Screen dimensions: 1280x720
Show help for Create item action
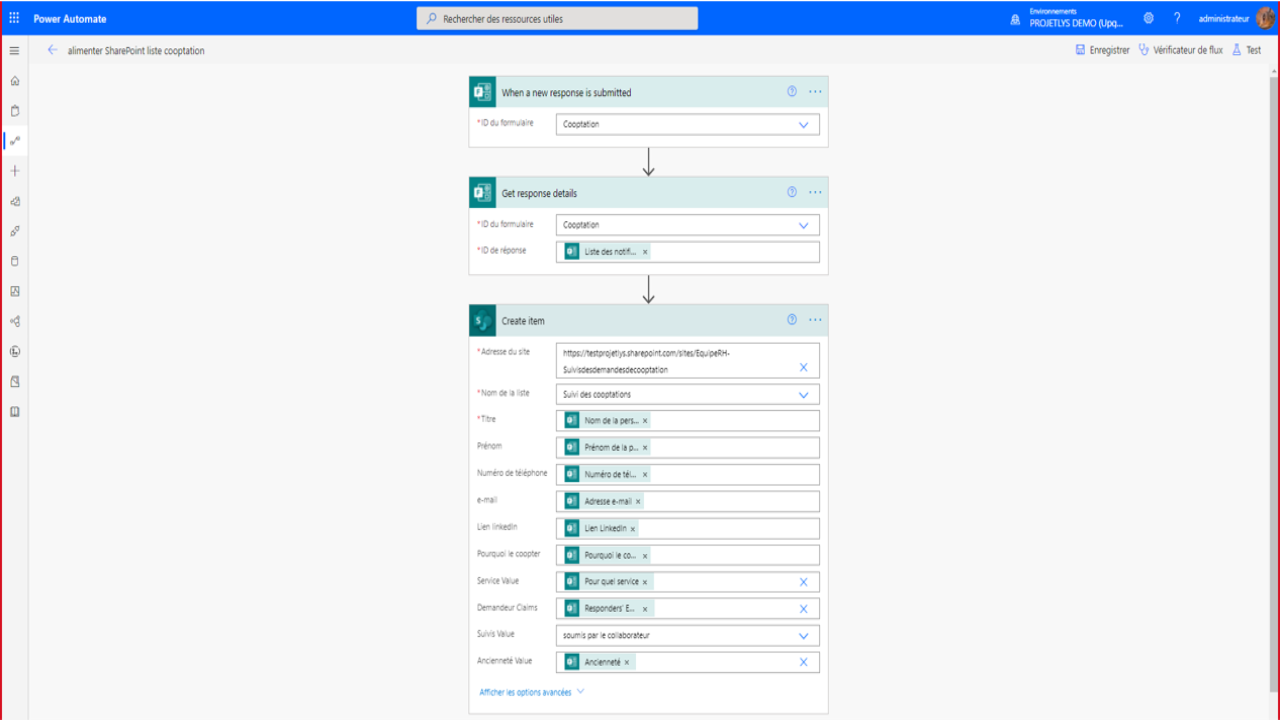tap(792, 320)
